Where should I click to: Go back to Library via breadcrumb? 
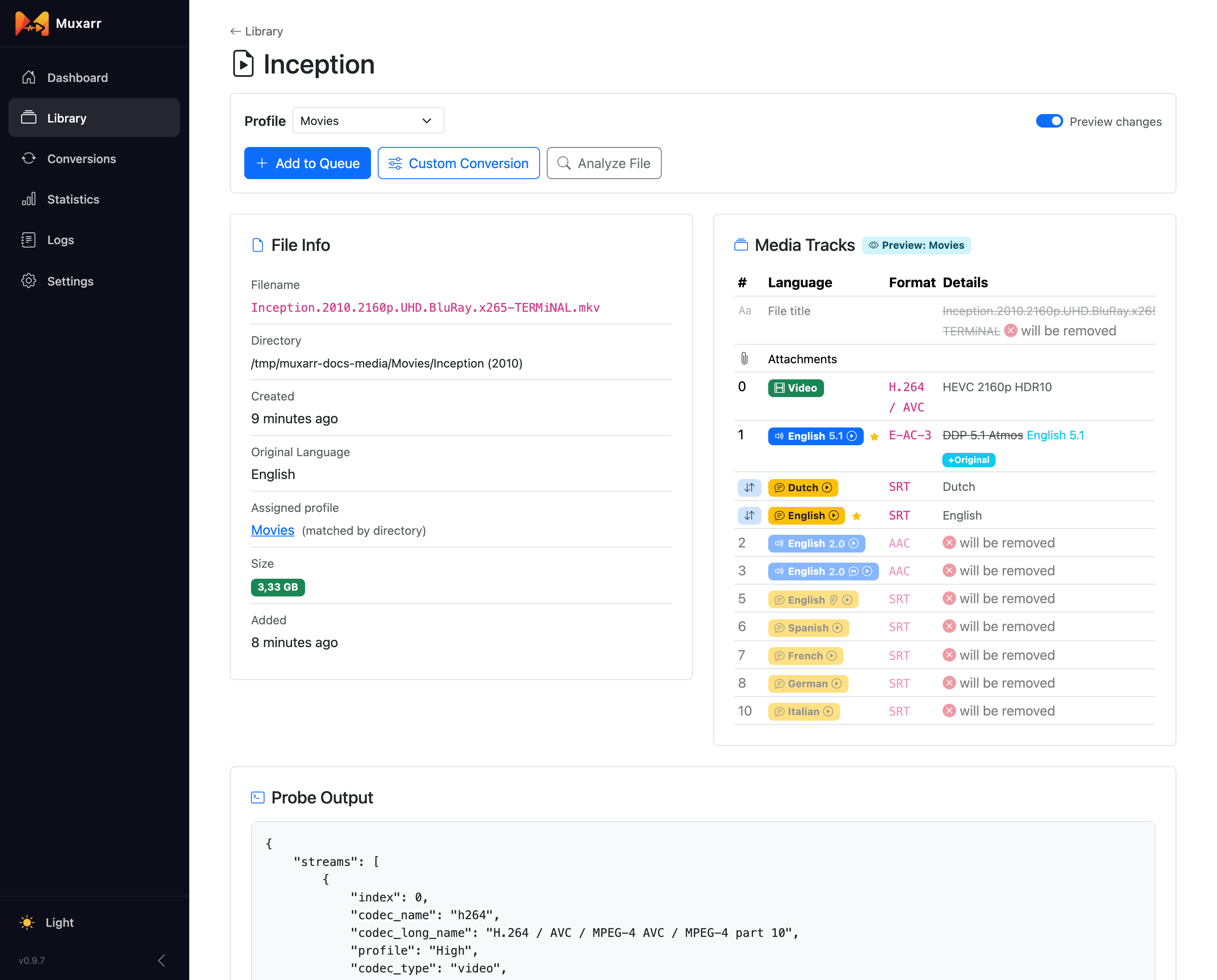[256, 32]
